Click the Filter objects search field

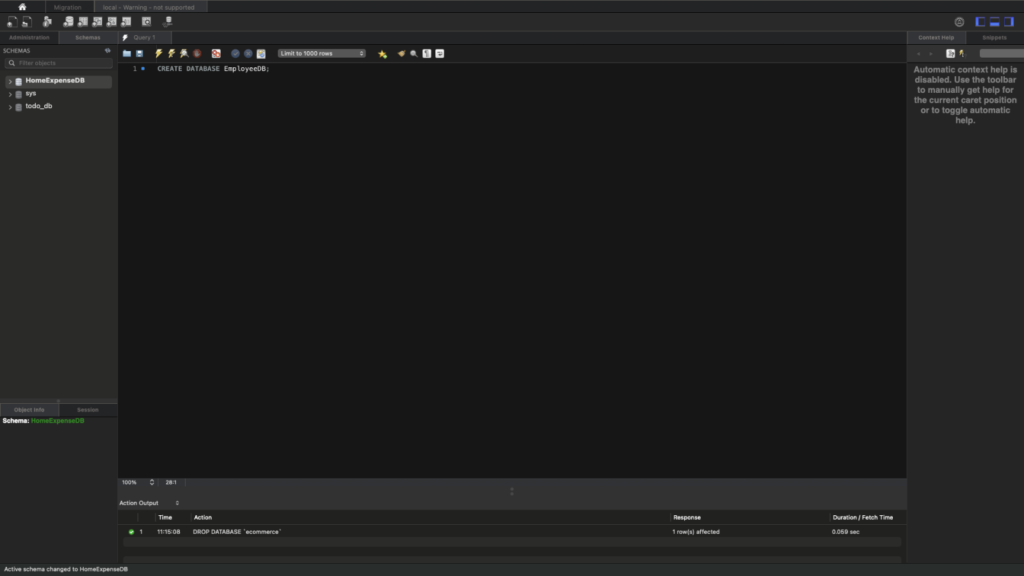coord(58,63)
